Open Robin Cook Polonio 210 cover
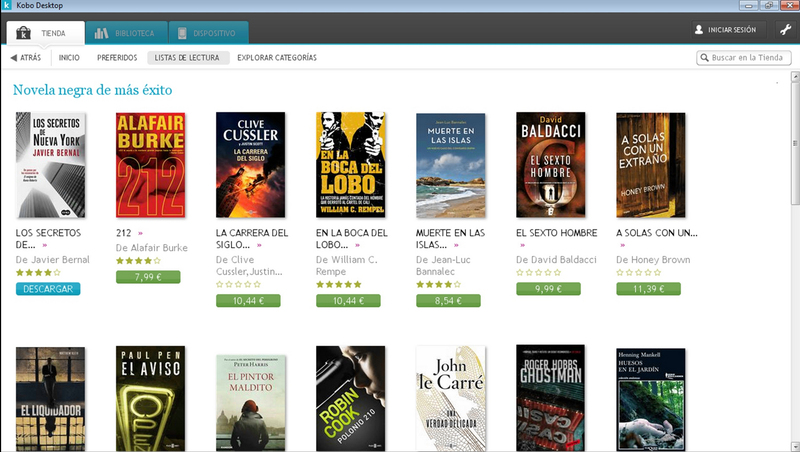This screenshot has height=452, width=800. point(351,398)
